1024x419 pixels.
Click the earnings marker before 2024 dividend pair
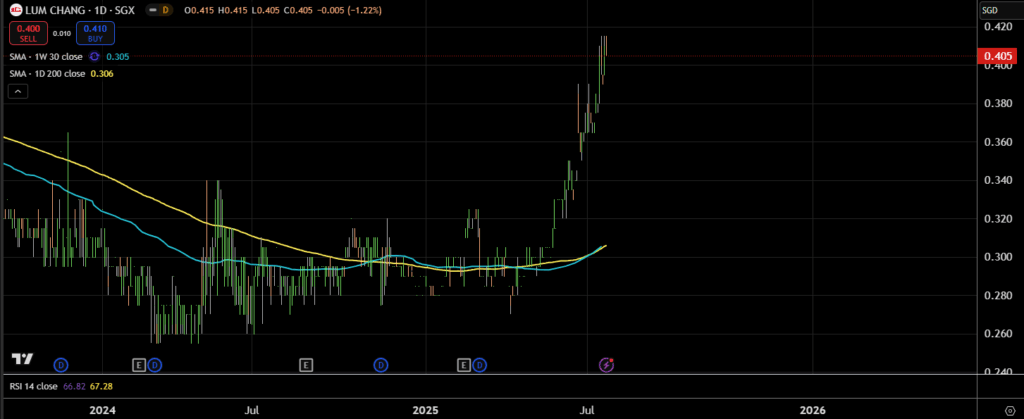pyautogui.click(x=139, y=364)
